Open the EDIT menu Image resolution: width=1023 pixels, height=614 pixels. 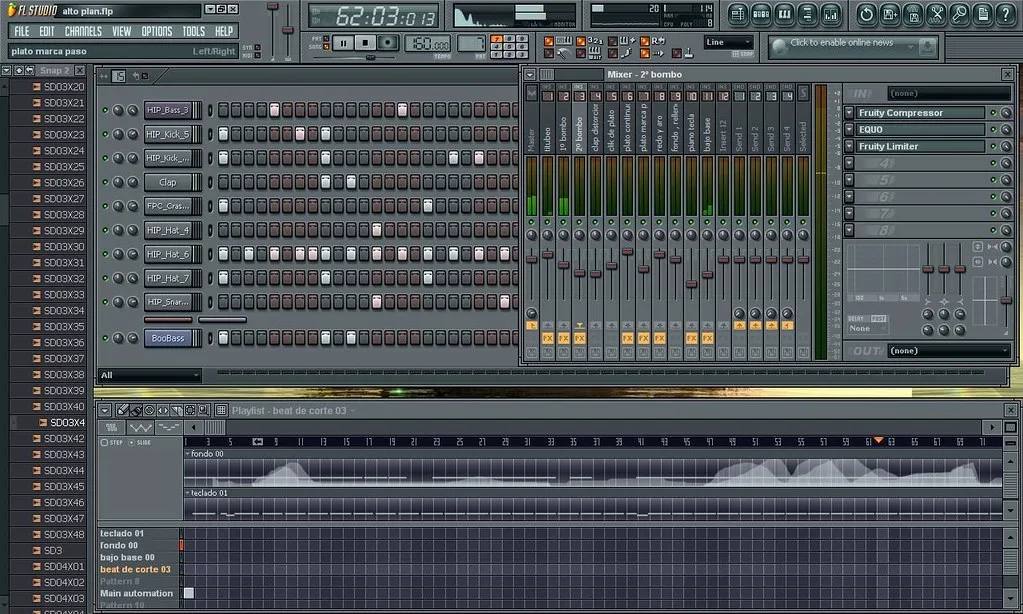pos(47,31)
